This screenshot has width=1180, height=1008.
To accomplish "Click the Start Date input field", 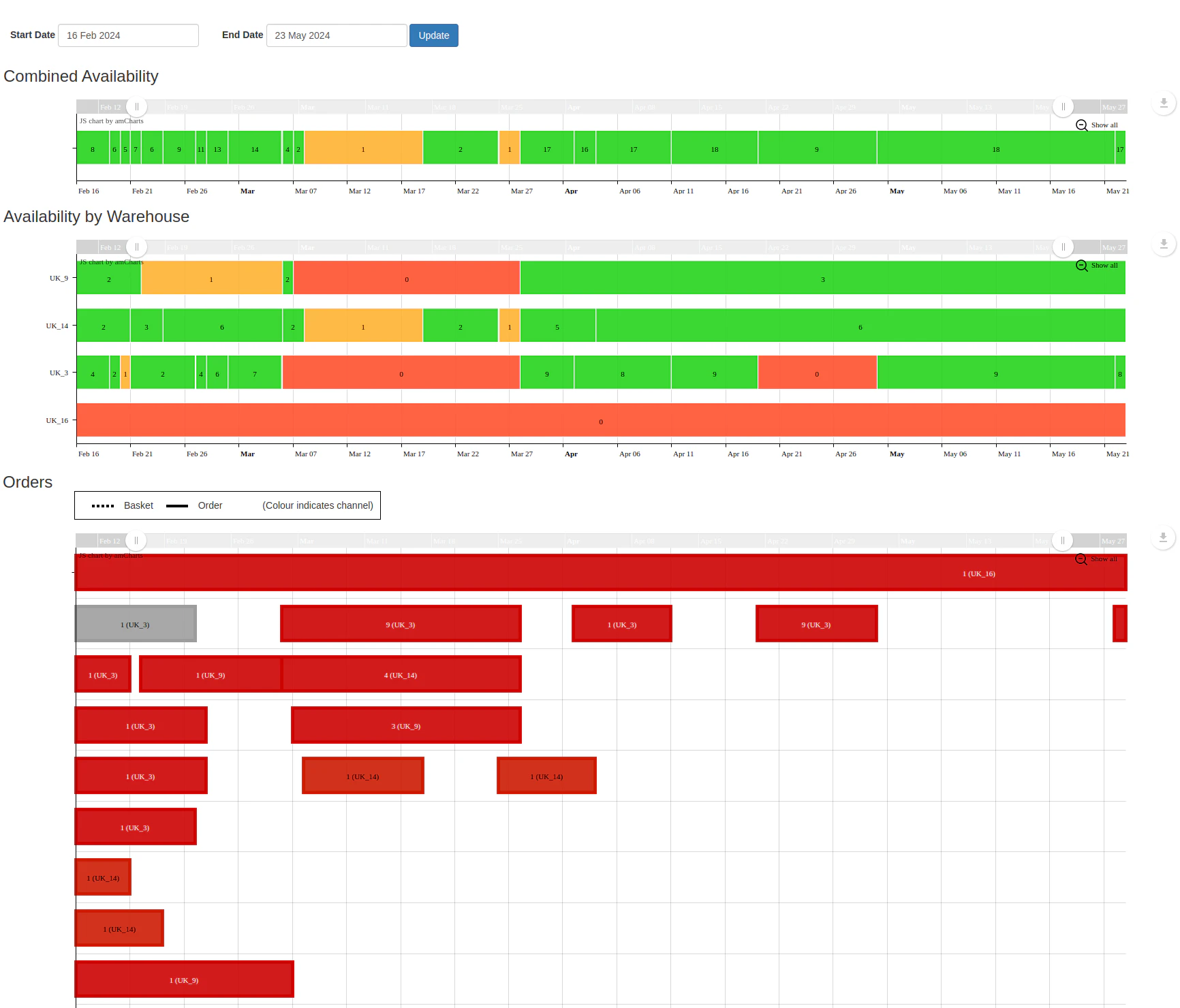I will [128, 35].
